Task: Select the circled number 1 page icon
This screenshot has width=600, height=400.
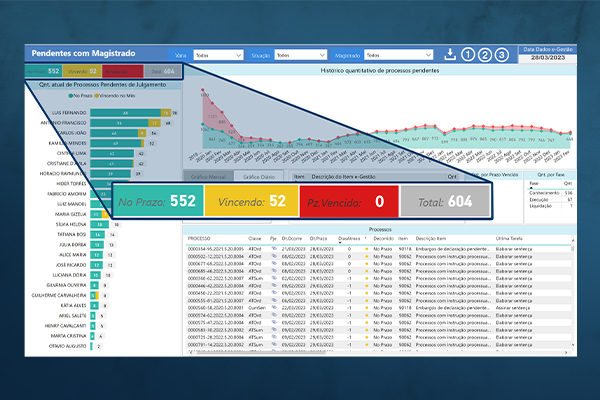Action: [x=468, y=55]
